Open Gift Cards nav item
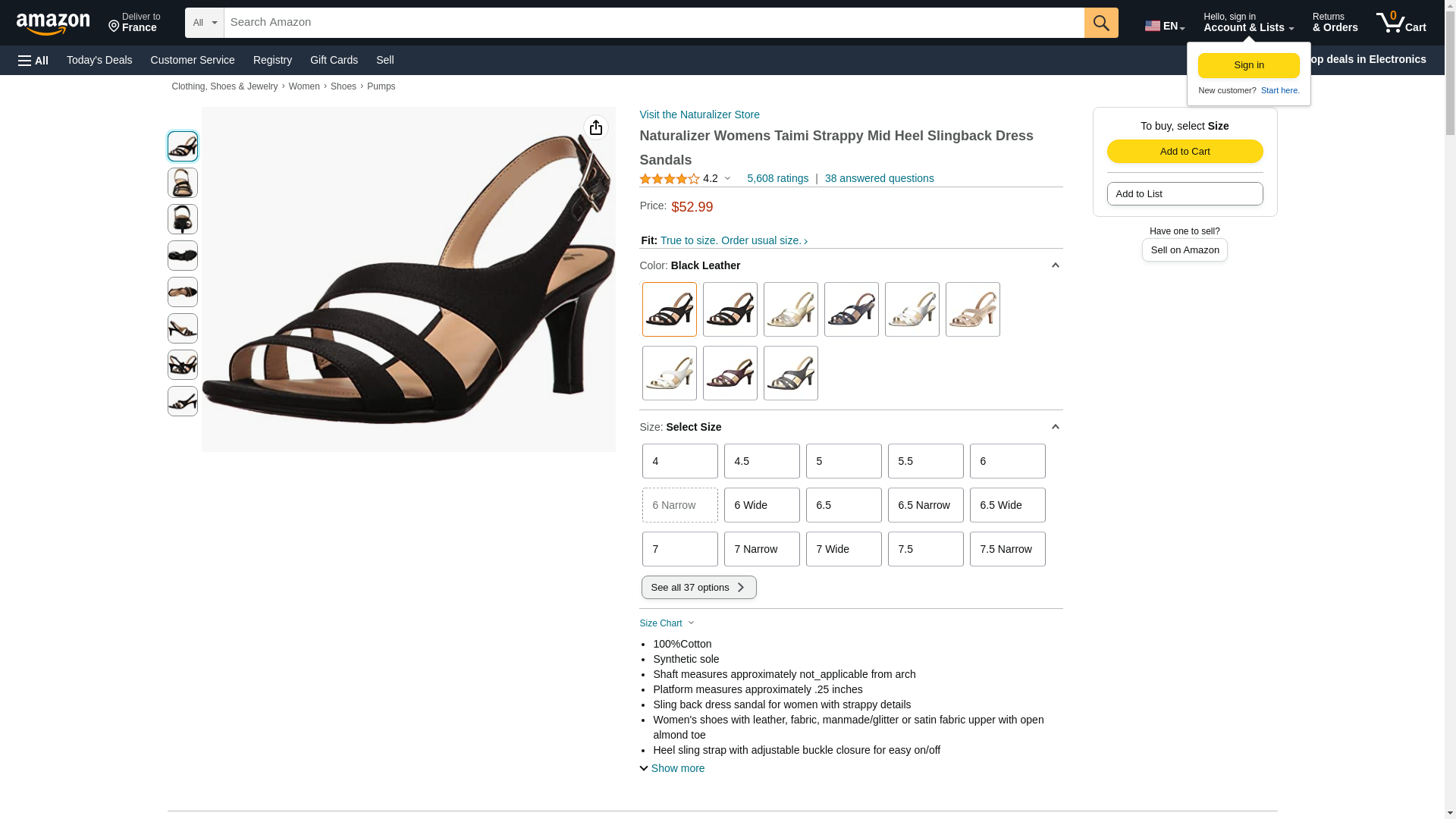This screenshot has width=1456, height=819. (334, 60)
